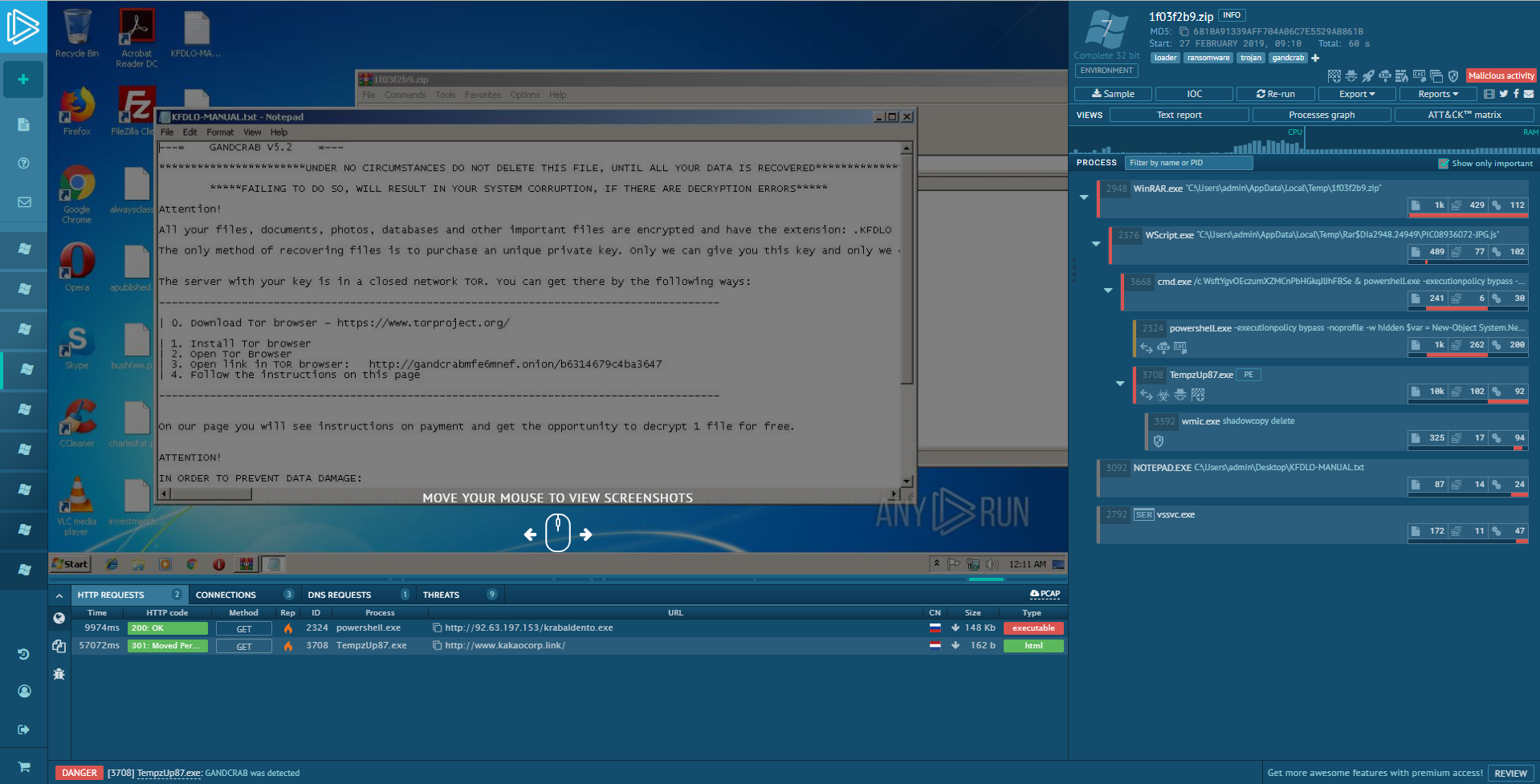Switch to the HTTP Requests tab
The width and height of the screenshot is (1540, 784).
click(130, 595)
